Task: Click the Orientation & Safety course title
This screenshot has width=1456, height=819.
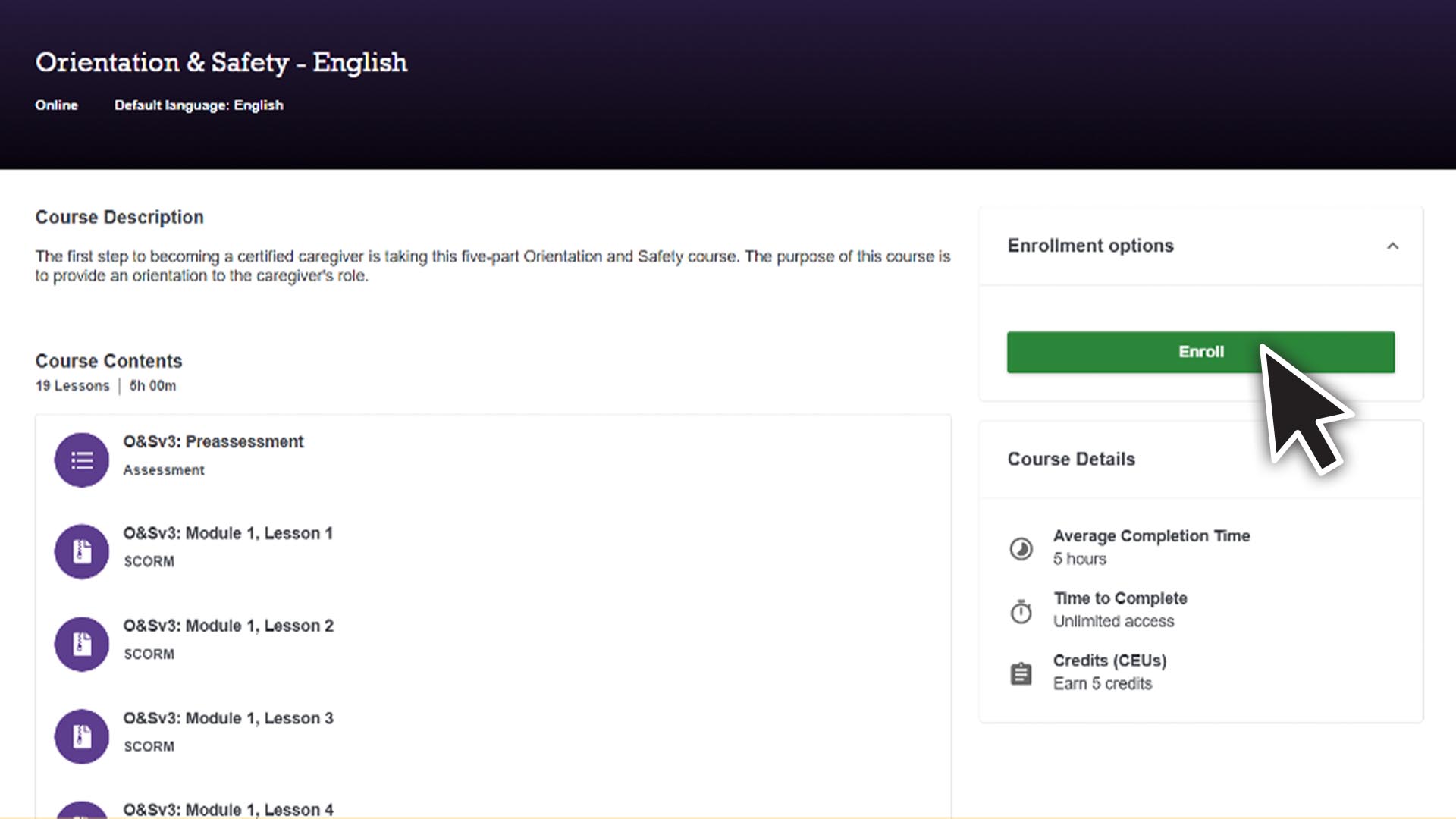Action: [221, 62]
